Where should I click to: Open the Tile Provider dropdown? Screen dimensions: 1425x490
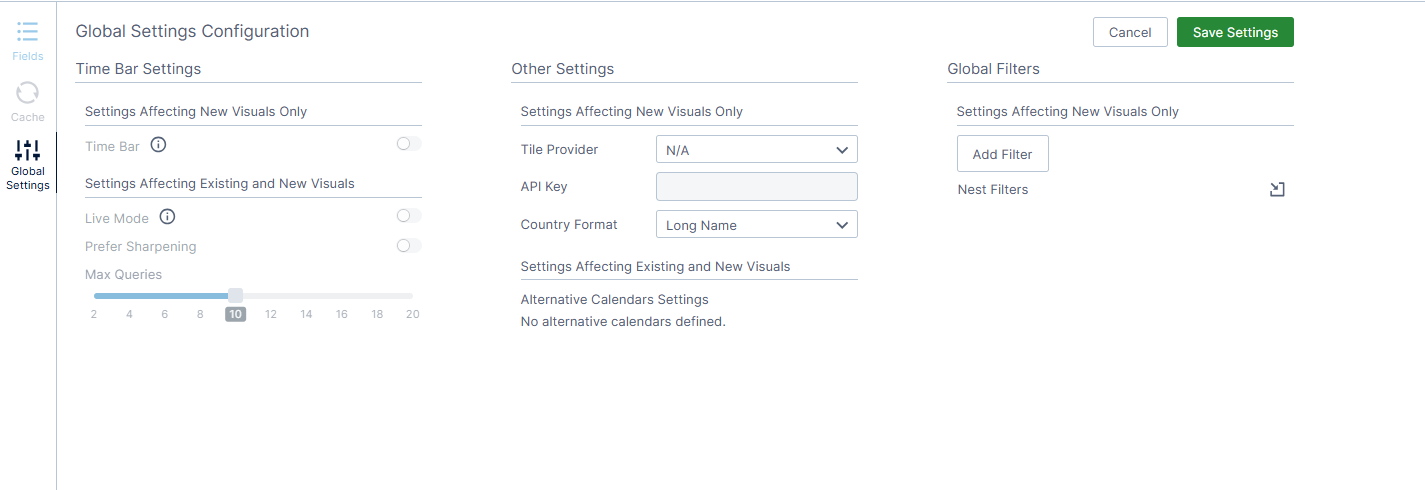(757, 150)
